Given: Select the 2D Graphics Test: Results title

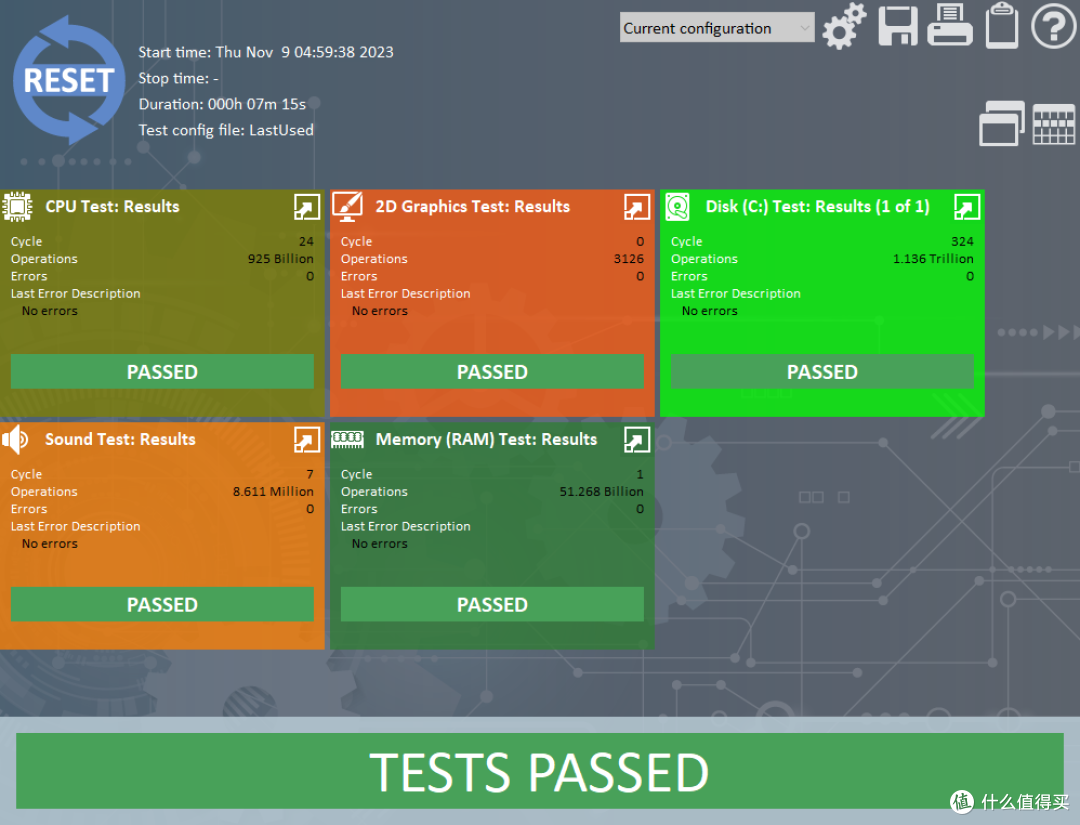Looking at the screenshot, I should tap(472, 207).
